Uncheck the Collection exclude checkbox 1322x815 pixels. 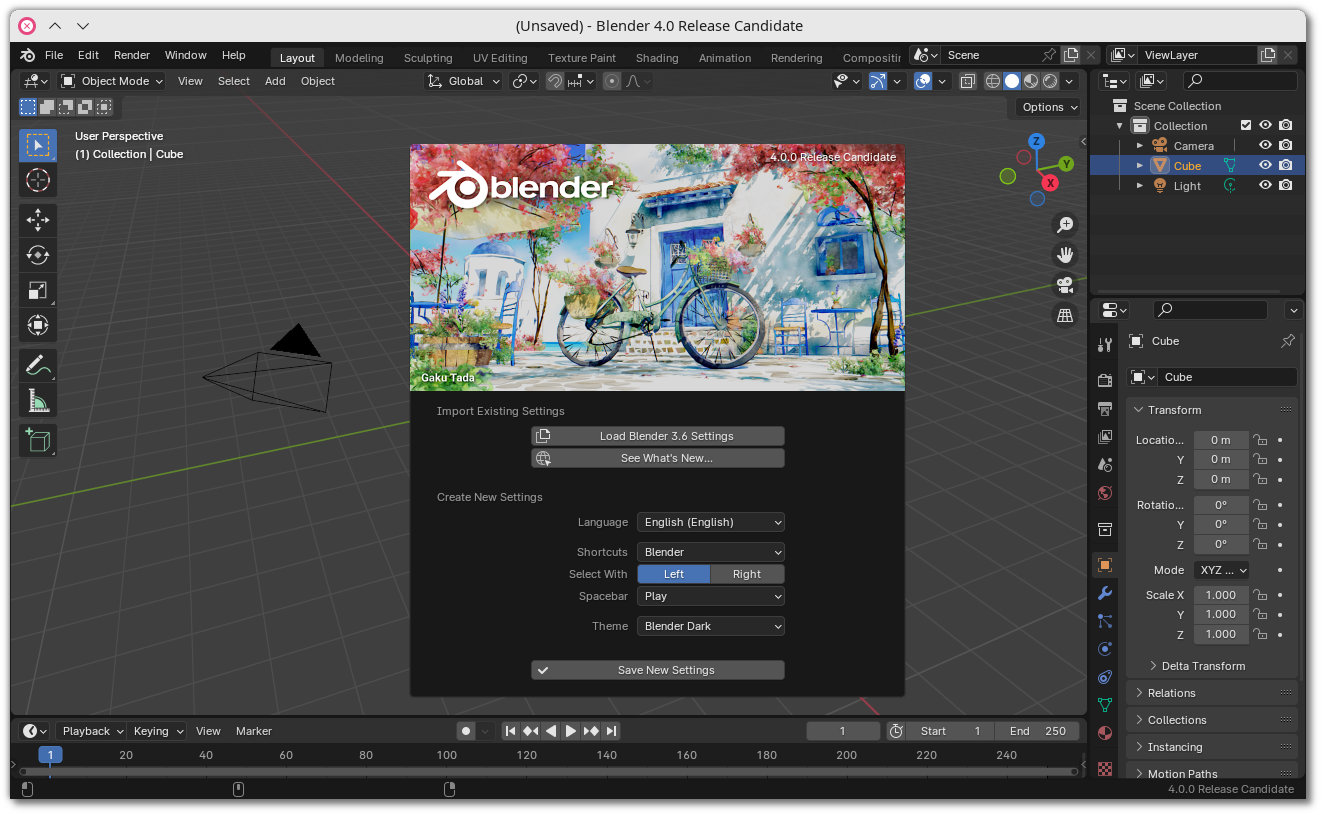tap(1246, 126)
